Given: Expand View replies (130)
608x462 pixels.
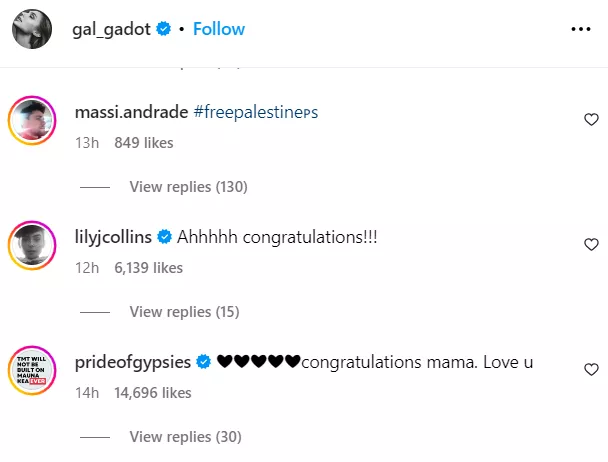Looking at the screenshot, I should (x=188, y=187).
